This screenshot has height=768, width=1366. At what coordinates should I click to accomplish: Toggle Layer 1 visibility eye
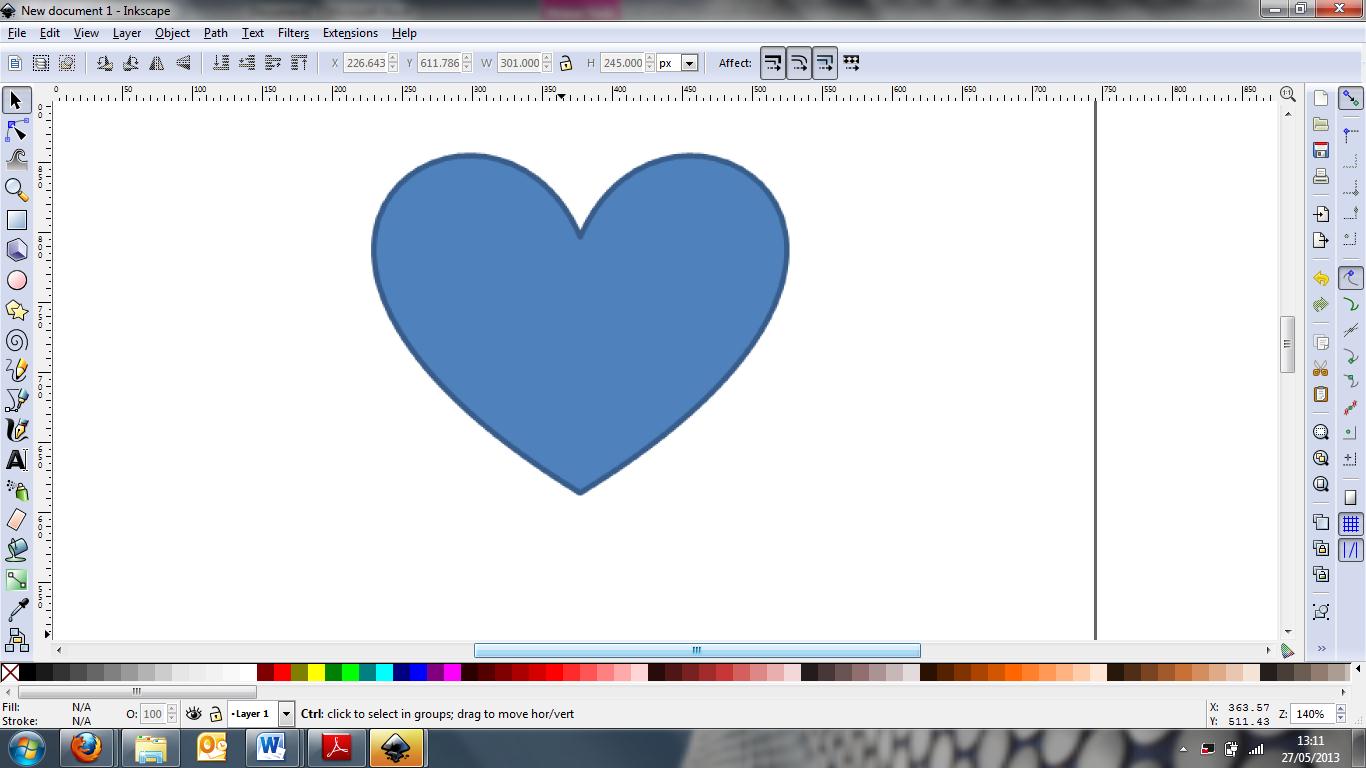tap(194, 714)
